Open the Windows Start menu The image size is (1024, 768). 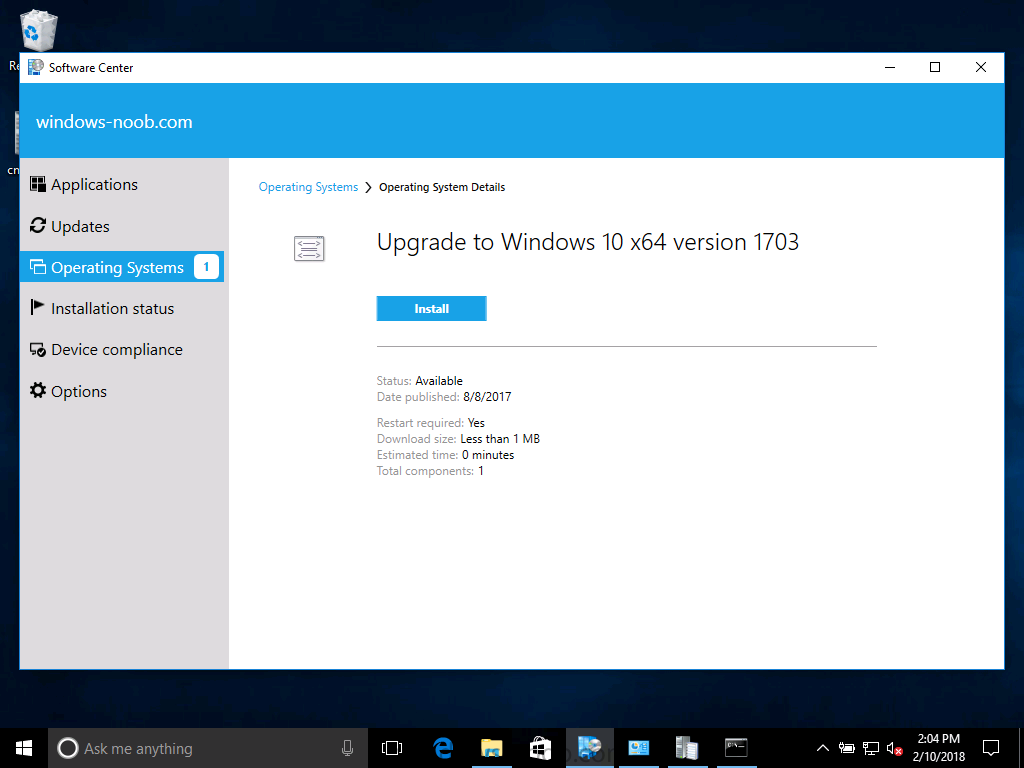click(x=24, y=748)
